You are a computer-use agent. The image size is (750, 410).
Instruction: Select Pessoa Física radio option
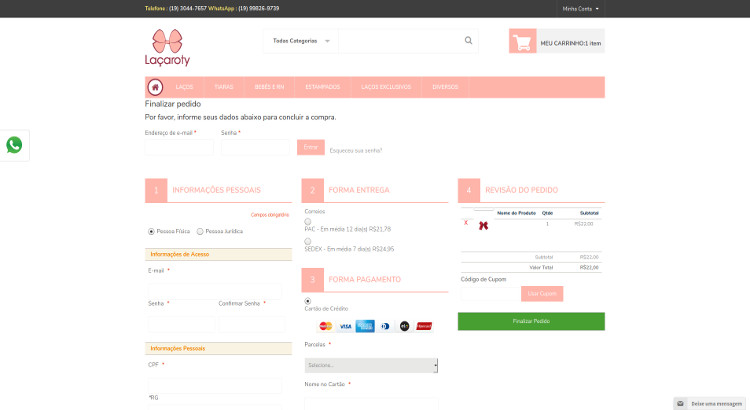[151, 232]
